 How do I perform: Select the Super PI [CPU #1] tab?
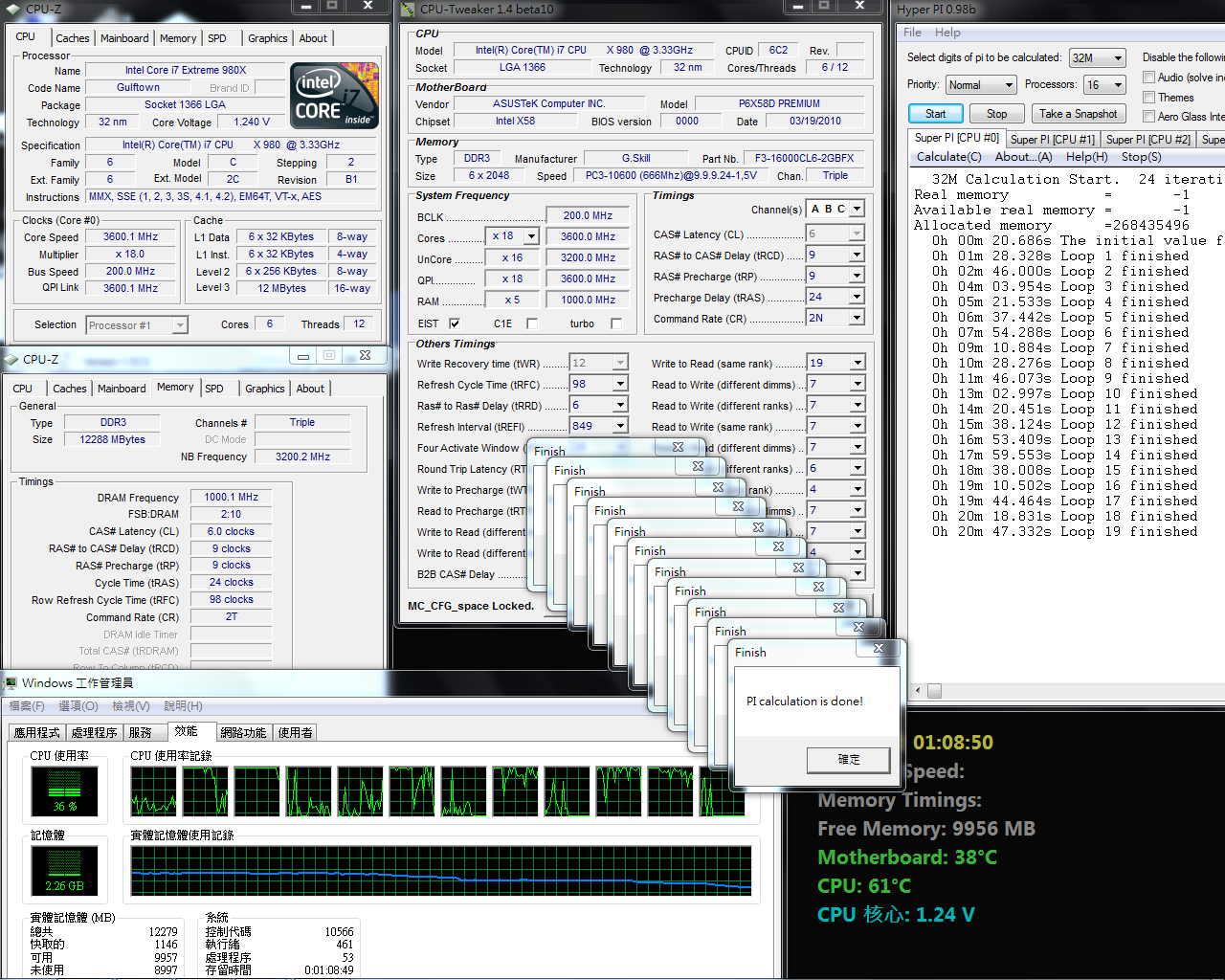point(1053,140)
